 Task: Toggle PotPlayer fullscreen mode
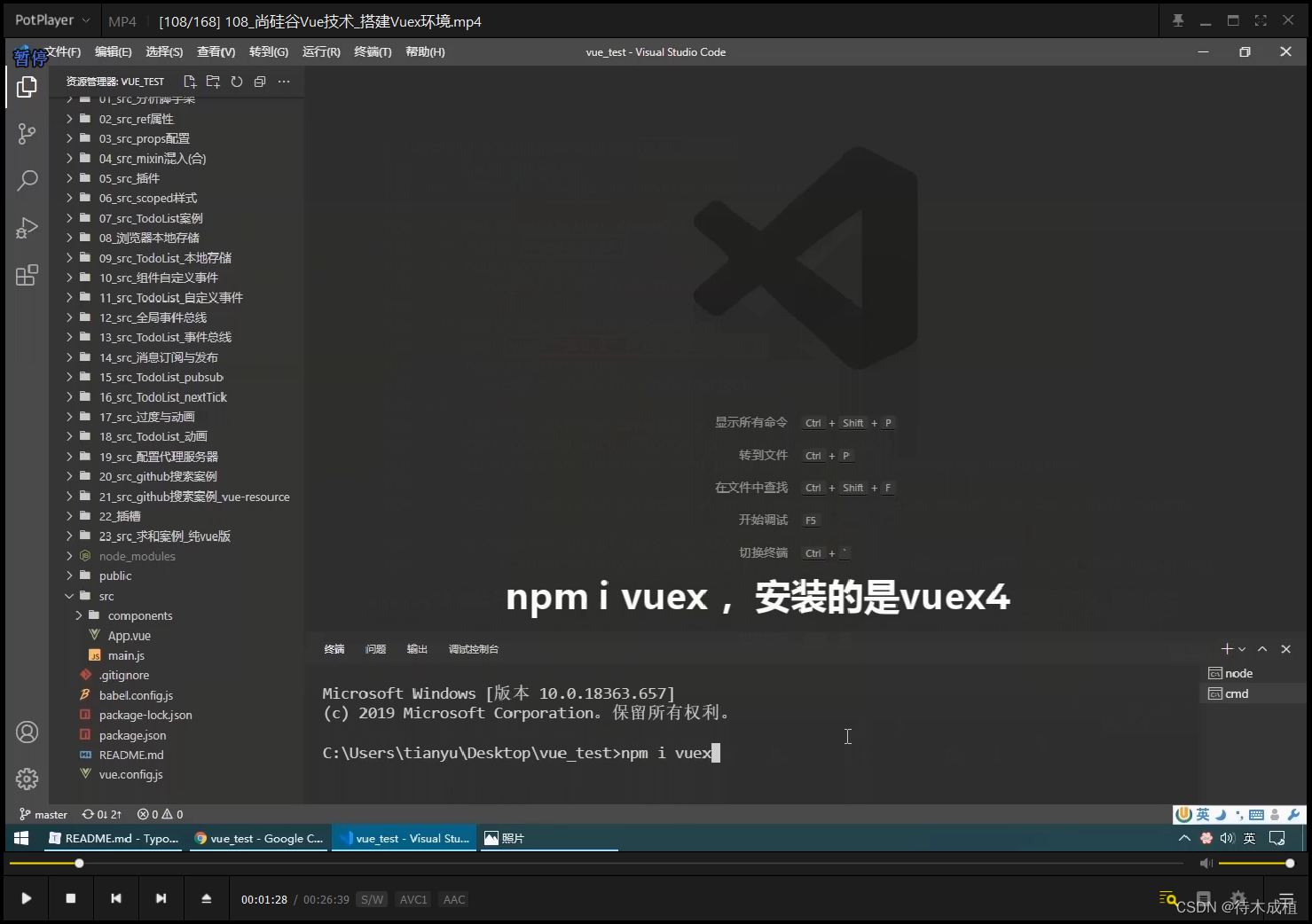1261,20
